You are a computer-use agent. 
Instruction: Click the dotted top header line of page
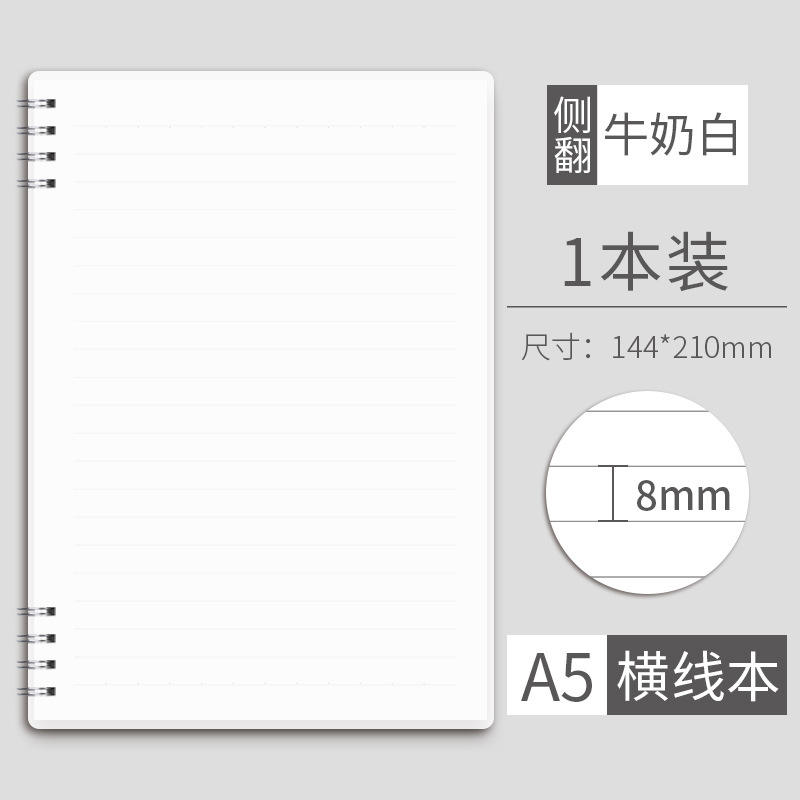coord(264,126)
